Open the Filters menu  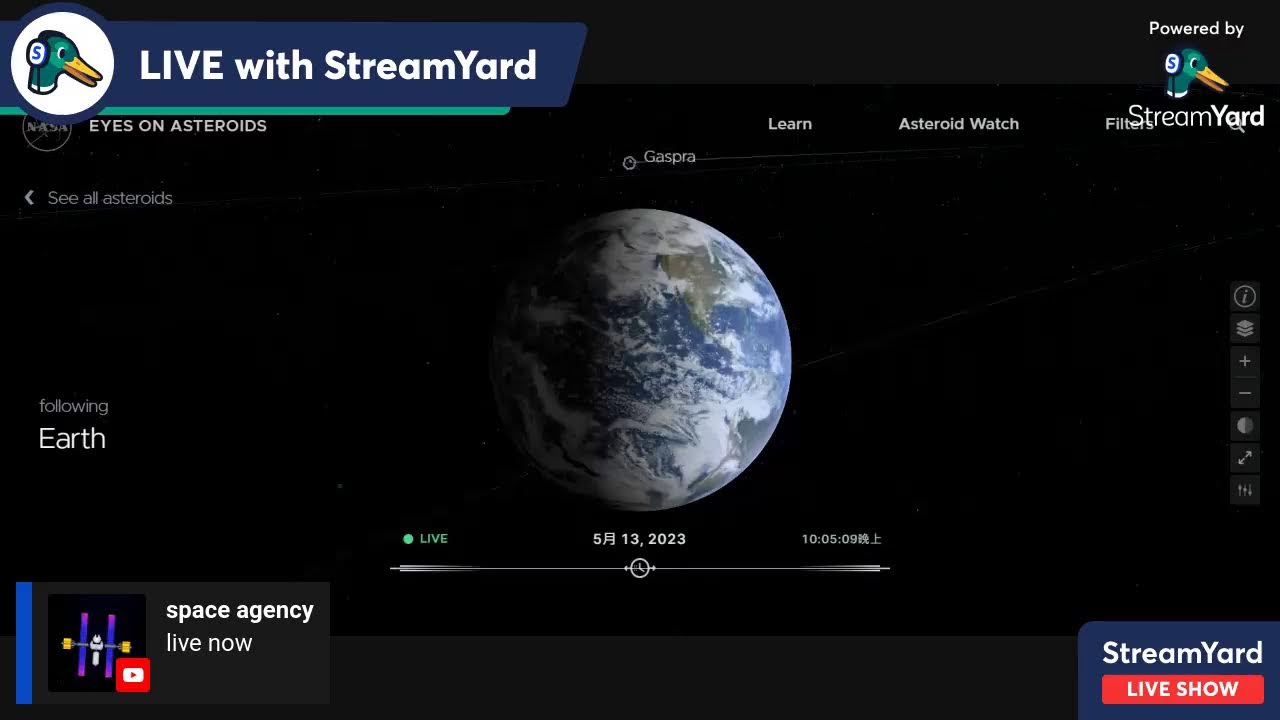(1129, 124)
